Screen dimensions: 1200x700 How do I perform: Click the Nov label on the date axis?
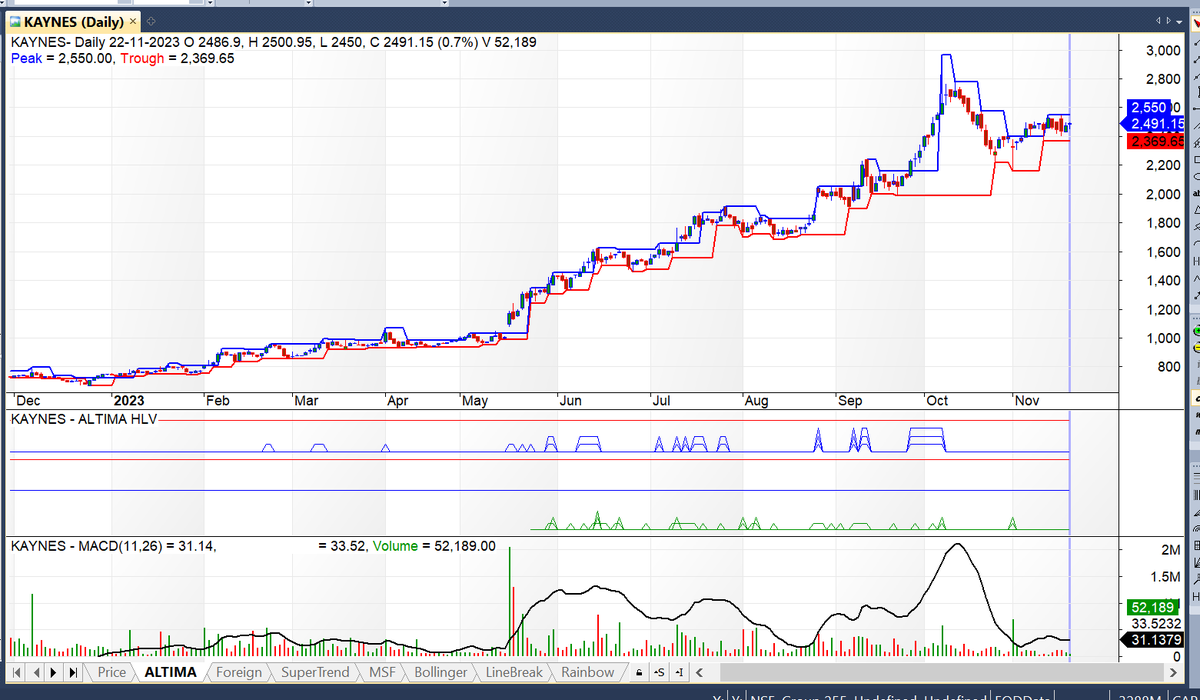(x=1026, y=401)
